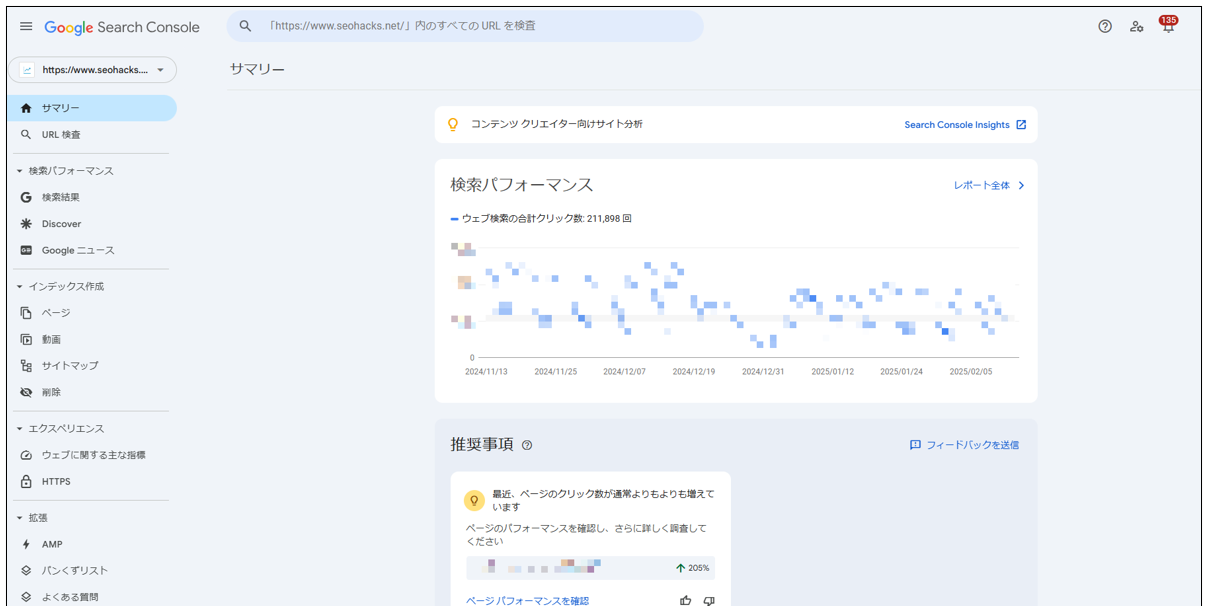Click the padlock icon beside HTTPS
The width and height of the screenshot is (1207, 606).
pyautogui.click(x=27, y=481)
